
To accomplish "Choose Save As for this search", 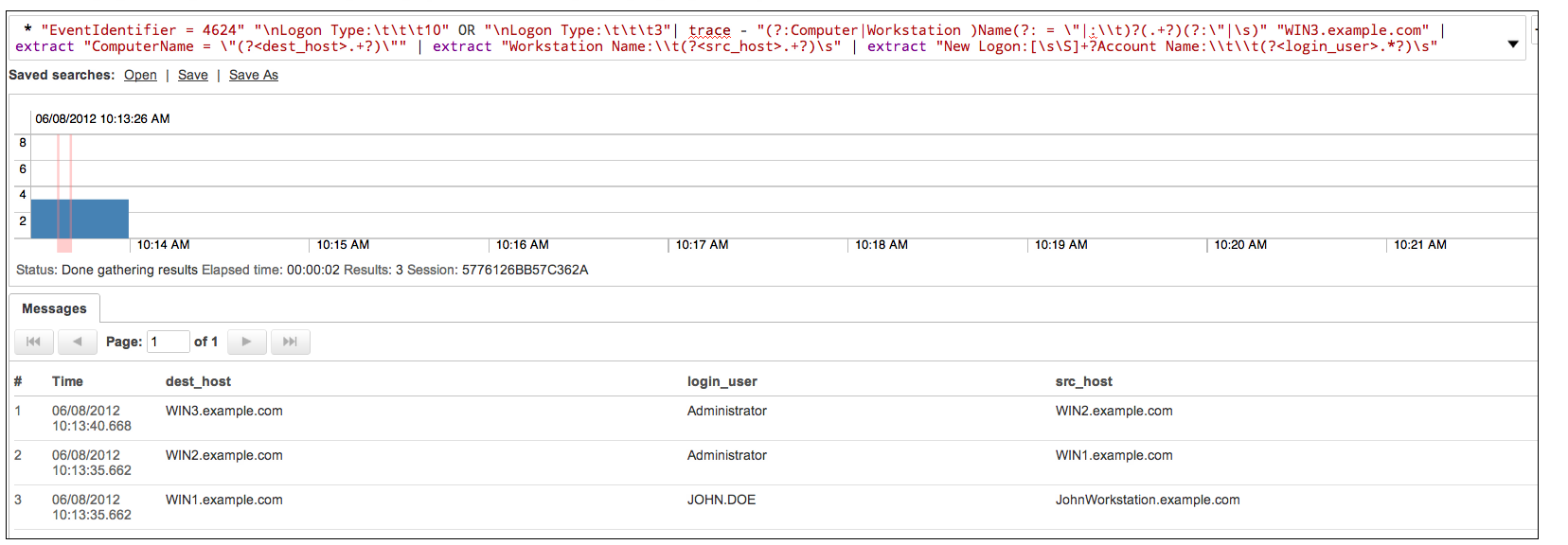I will (x=253, y=75).
